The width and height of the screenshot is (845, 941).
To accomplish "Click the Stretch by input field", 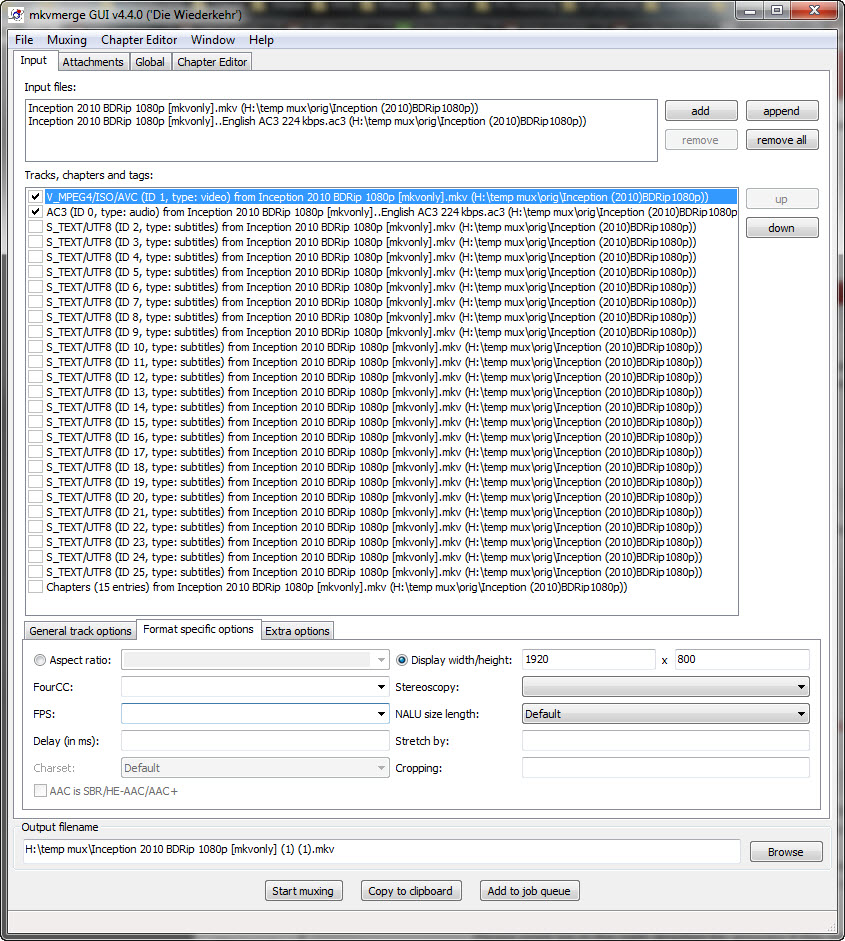I will 666,741.
